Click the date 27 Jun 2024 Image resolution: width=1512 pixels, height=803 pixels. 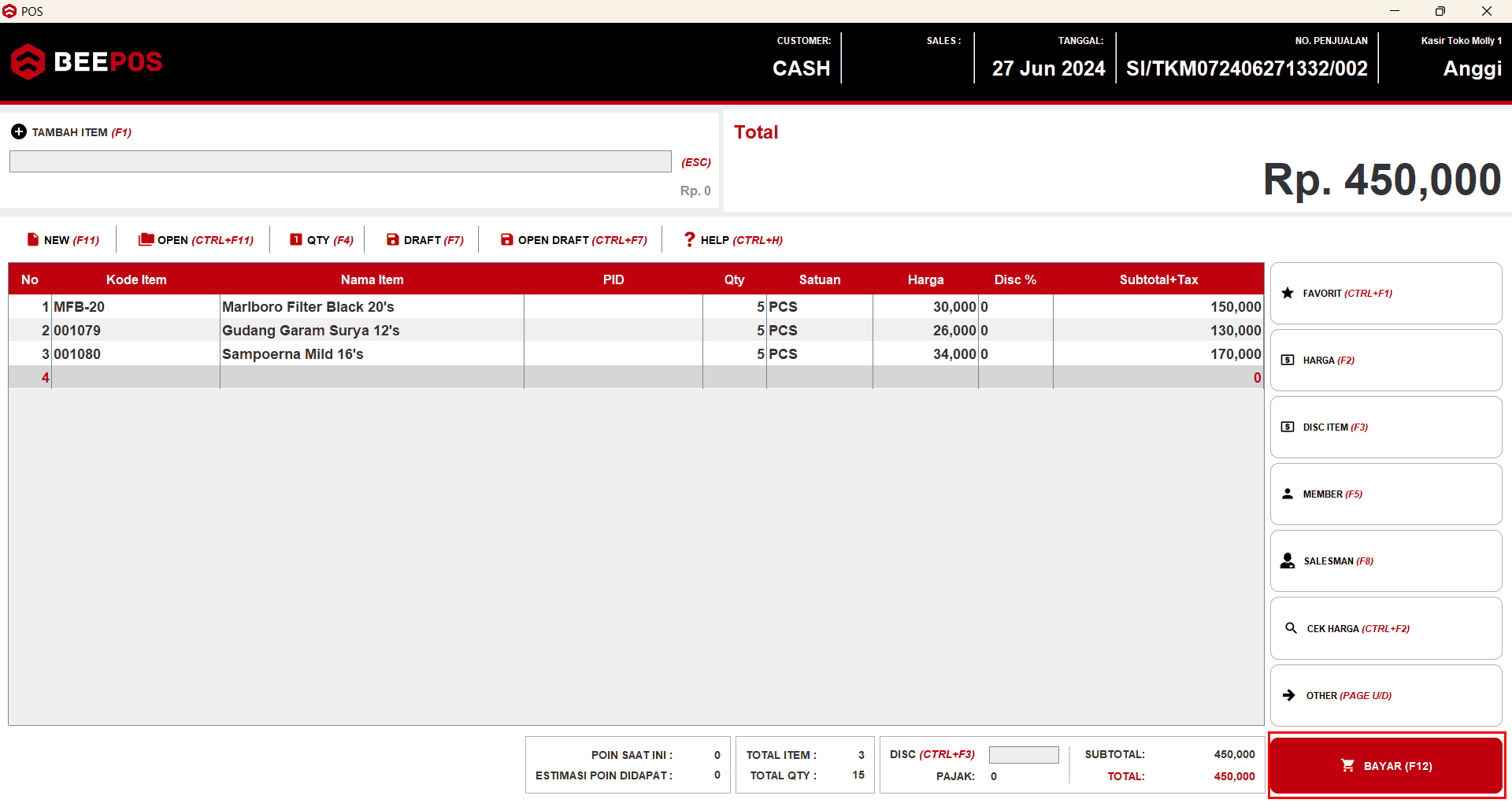coord(1048,68)
